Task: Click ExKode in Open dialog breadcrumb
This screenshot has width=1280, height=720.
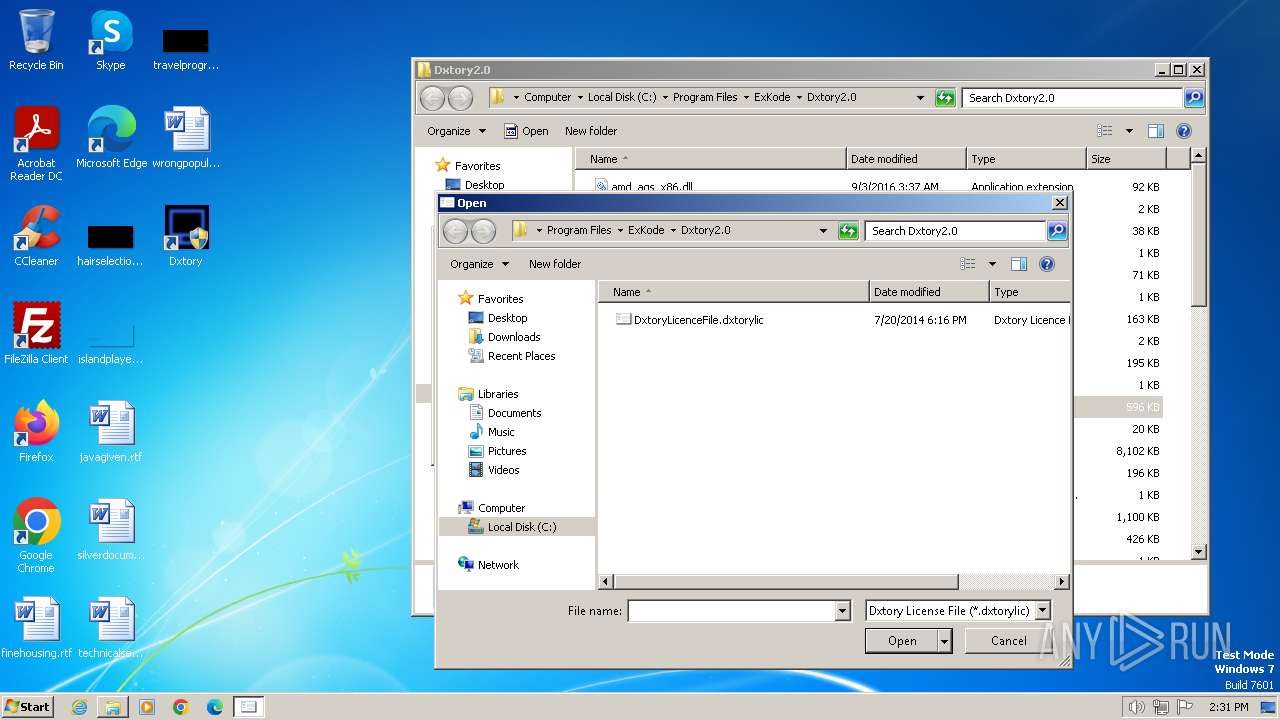Action: pyautogui.click(x=646, y=230)
